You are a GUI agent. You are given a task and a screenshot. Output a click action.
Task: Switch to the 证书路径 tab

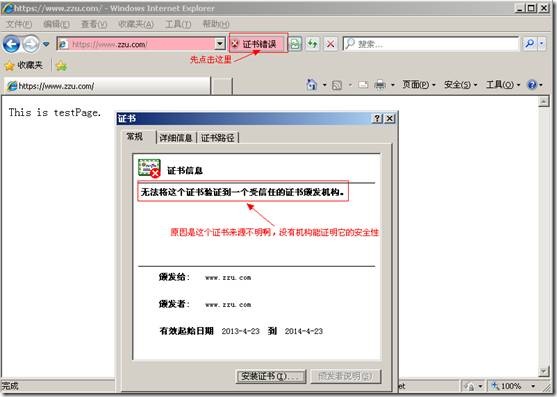click(x=218, y=138)
